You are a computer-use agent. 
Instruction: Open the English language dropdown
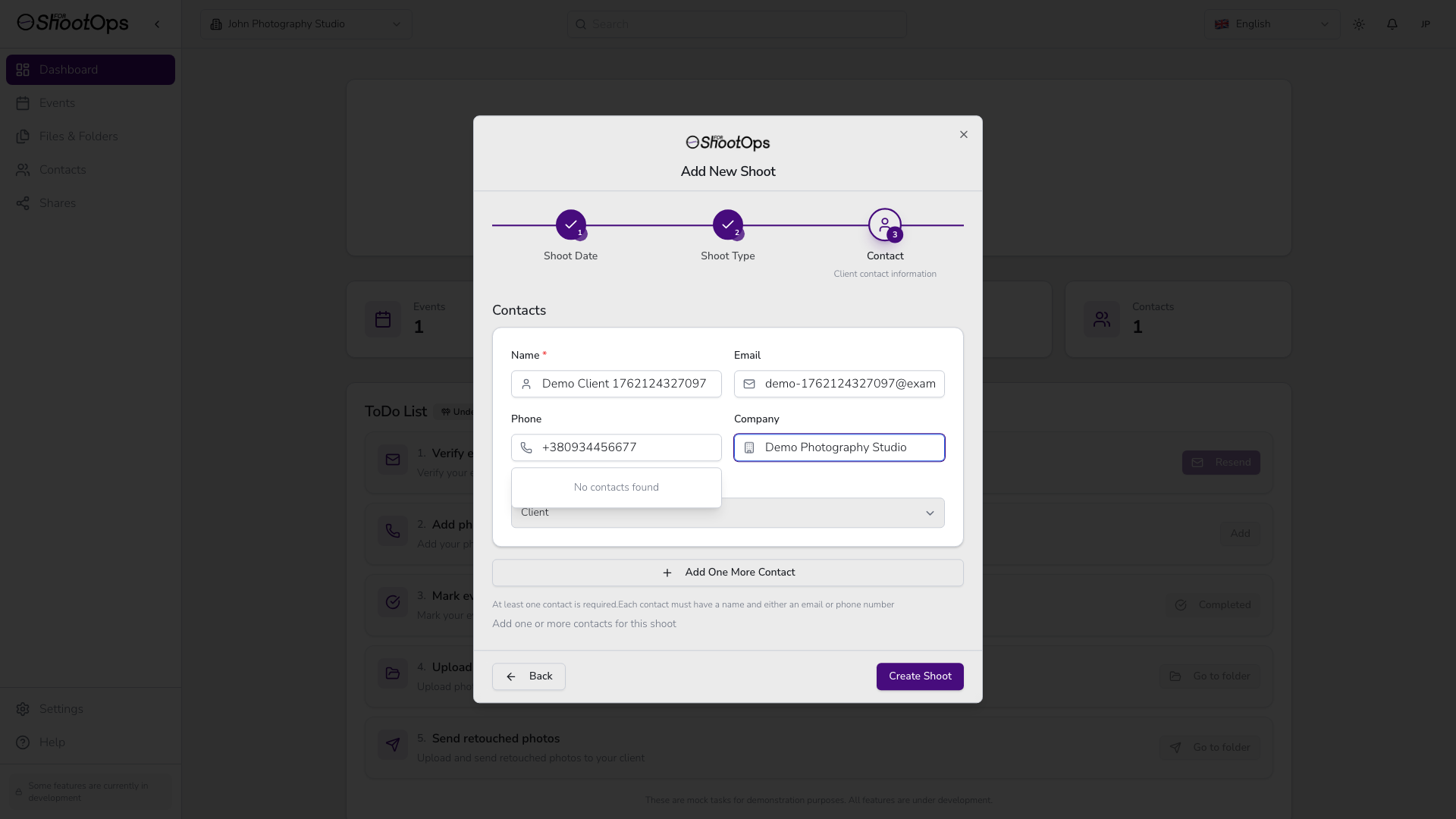1271,24
